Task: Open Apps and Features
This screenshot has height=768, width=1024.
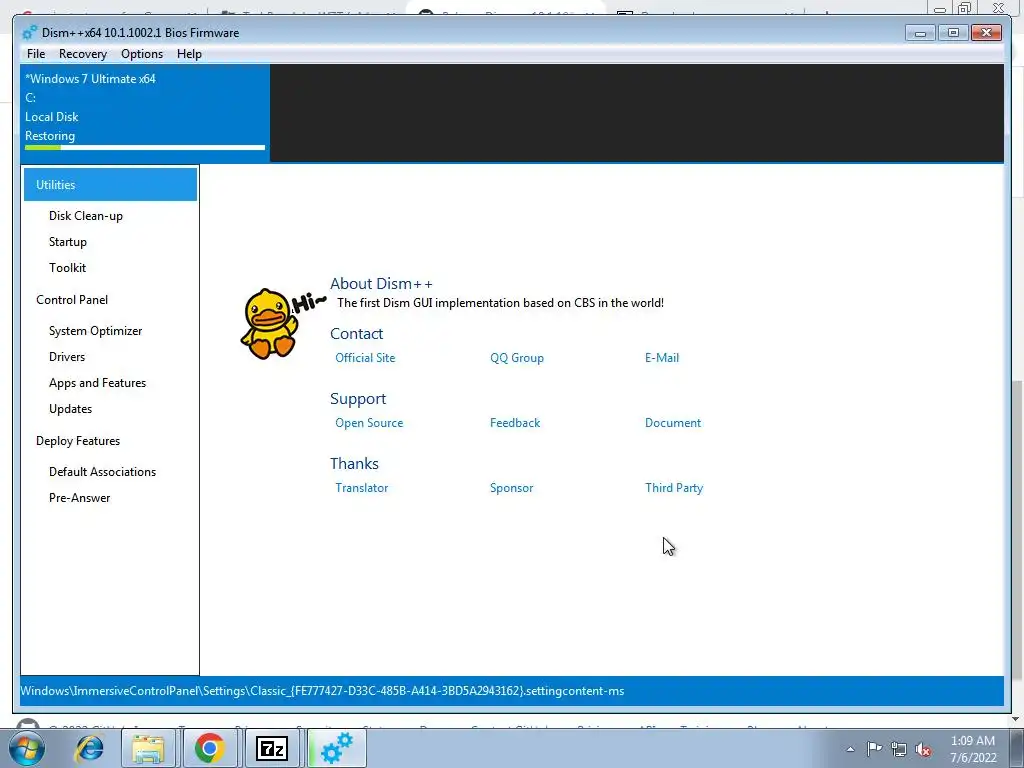Action: 97,383
